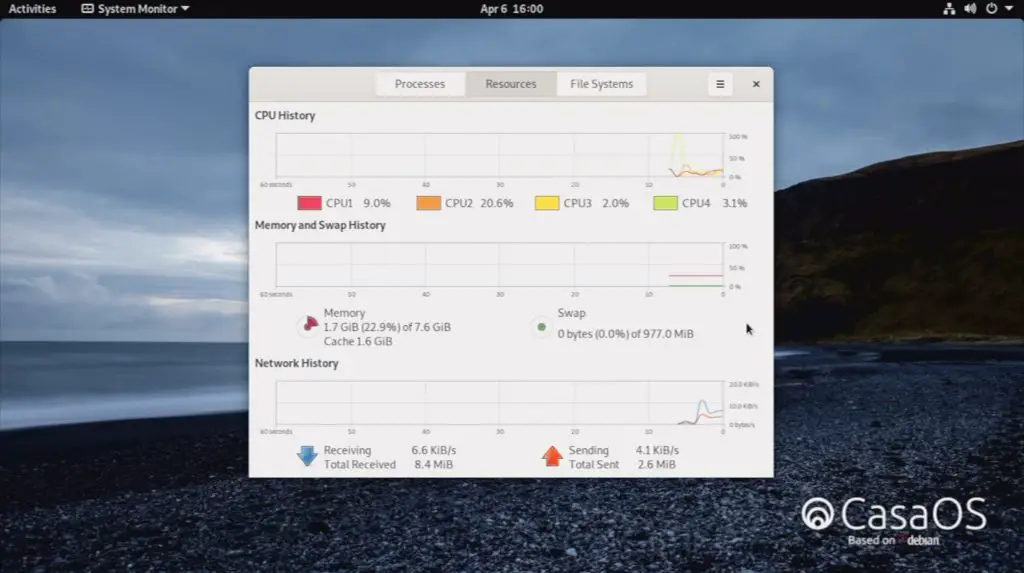Click the Memory pie chart icon
The image size is (1024, 573).
(x=308, y=326)
